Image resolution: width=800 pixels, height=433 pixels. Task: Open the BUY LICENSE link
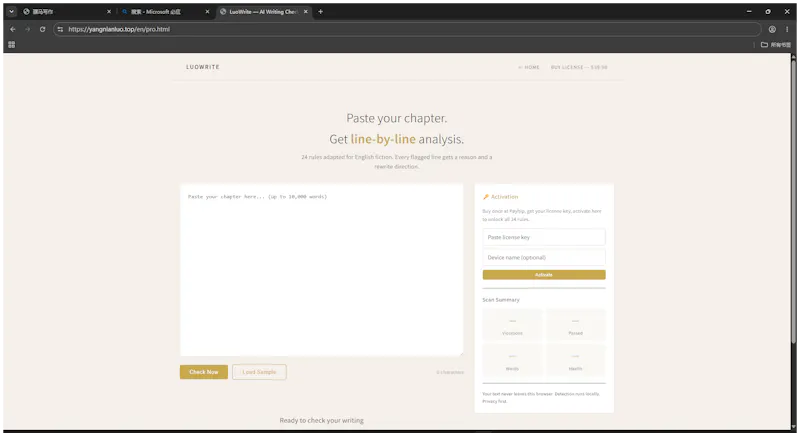pos(579,67)
